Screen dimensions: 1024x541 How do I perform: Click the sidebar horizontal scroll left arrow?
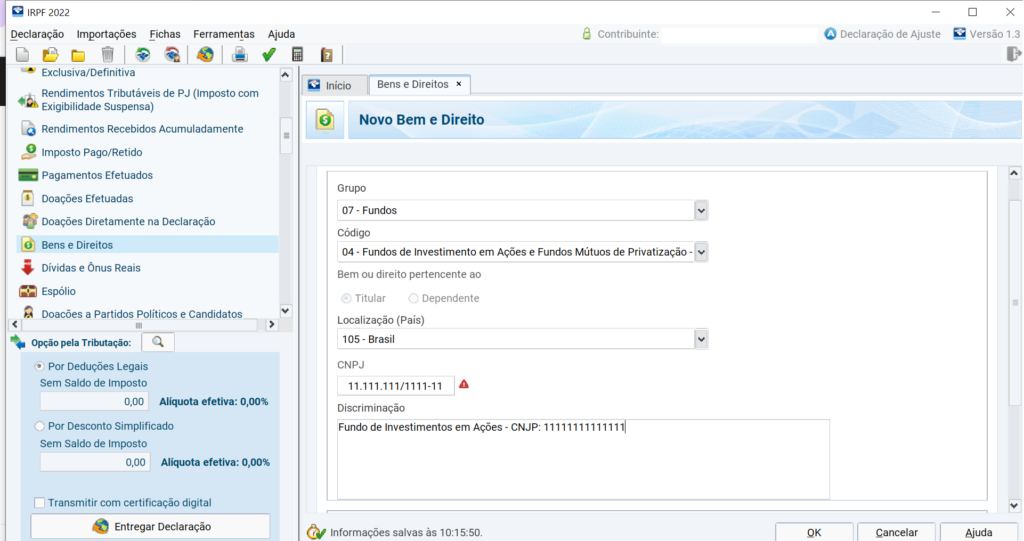[15, 324]
